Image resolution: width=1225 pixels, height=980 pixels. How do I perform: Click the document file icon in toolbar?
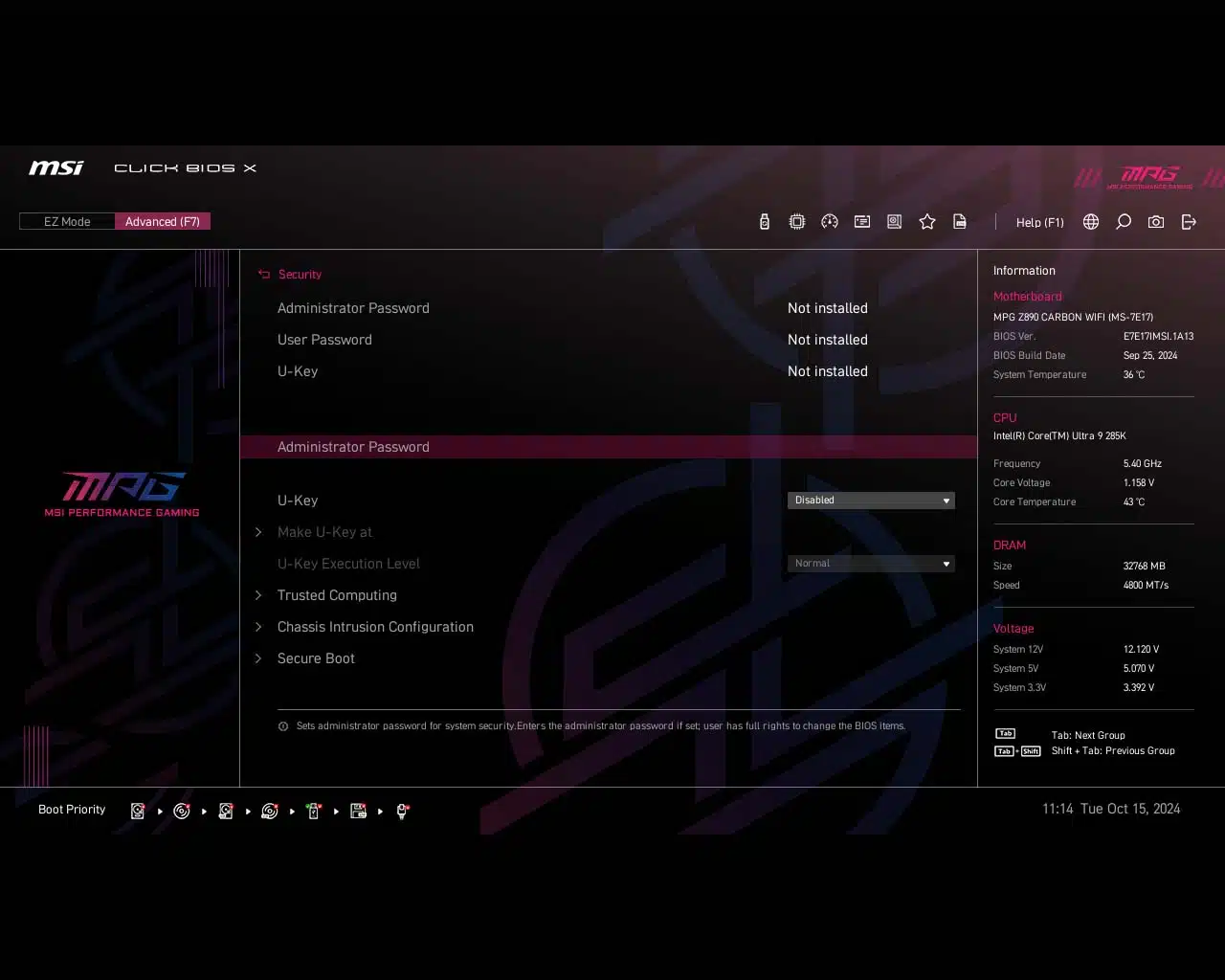click(x=960, y=222)
